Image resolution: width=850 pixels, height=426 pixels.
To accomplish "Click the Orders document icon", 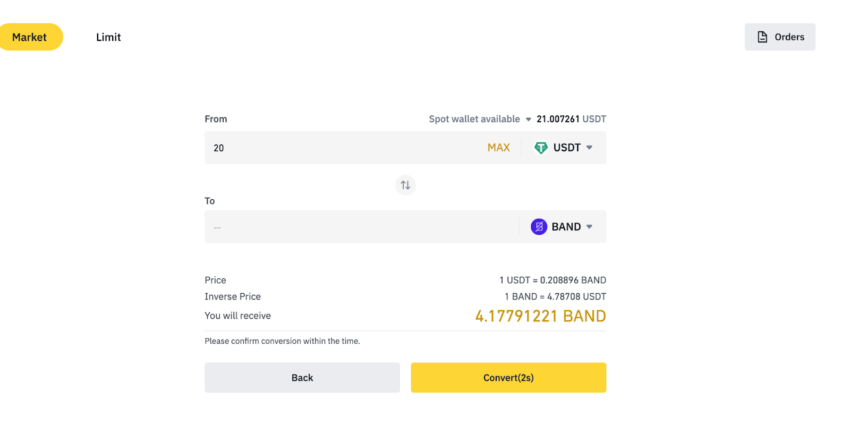I will pos(763,37).
